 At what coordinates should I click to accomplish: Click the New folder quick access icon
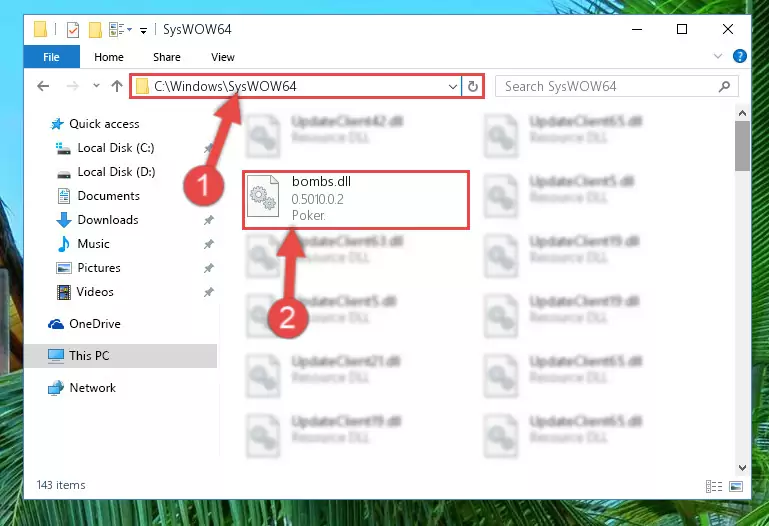pyautogui.click(x=95, y=30)
